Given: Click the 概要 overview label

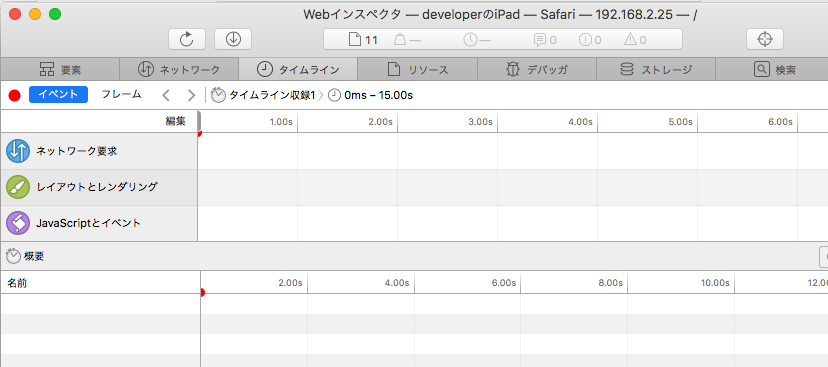Looking at the screenshot, I should click(x=34, y=257).
